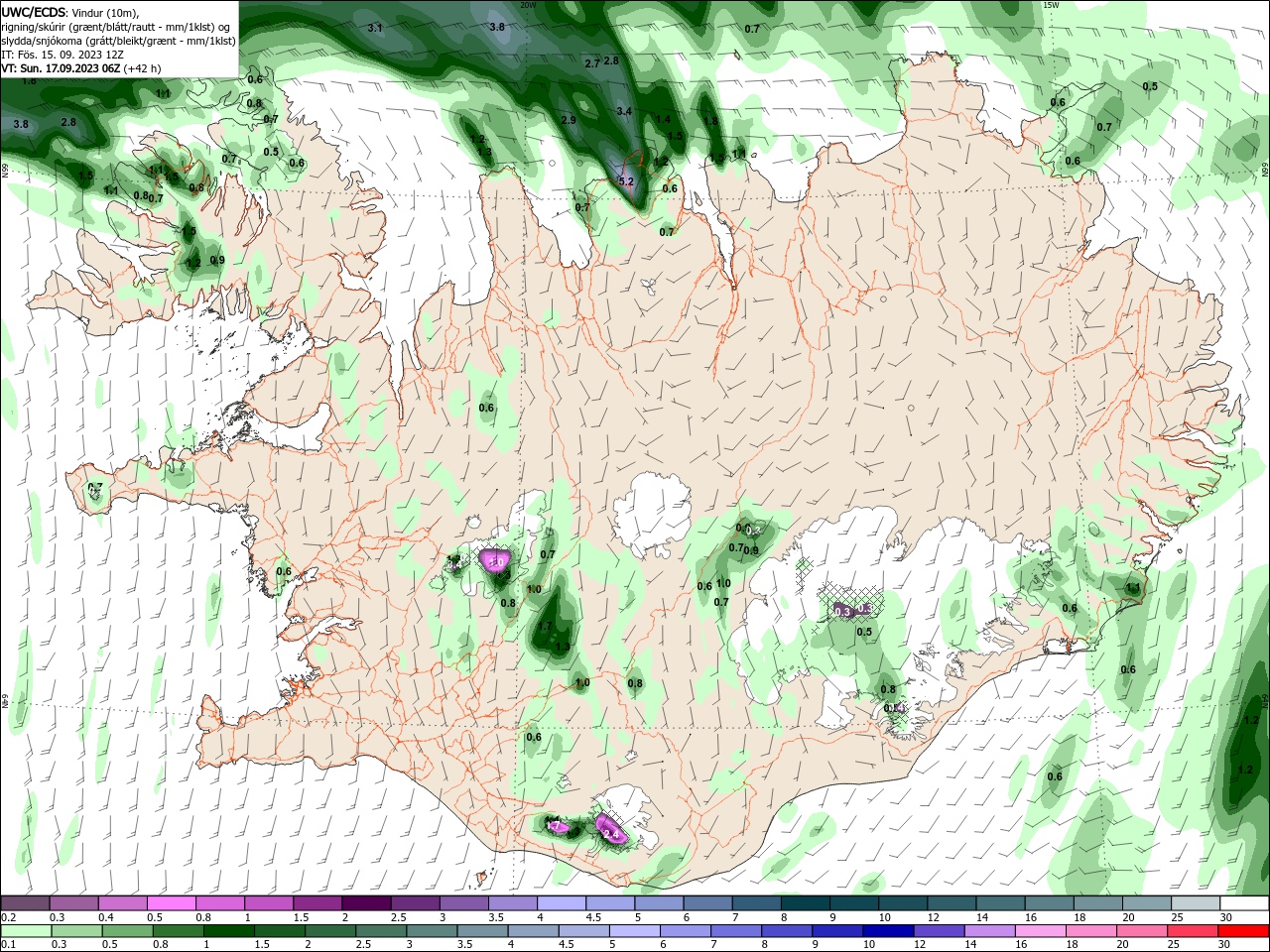Click the 'Vindur (10m),' header text

pyautogui.click(x=106, y=12)
